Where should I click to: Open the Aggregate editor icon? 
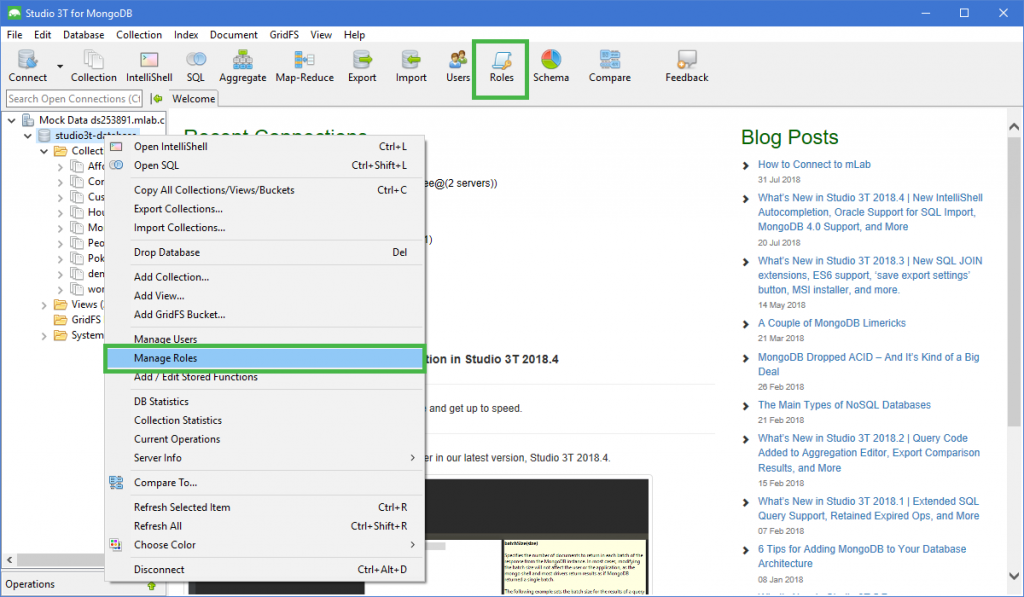coord(242,67)
